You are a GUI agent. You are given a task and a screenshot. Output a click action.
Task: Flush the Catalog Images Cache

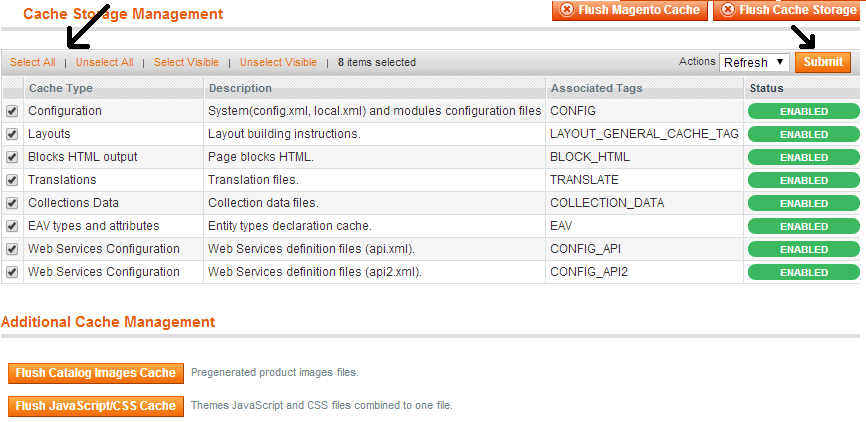pyautogui.click(x=96, y=373)
